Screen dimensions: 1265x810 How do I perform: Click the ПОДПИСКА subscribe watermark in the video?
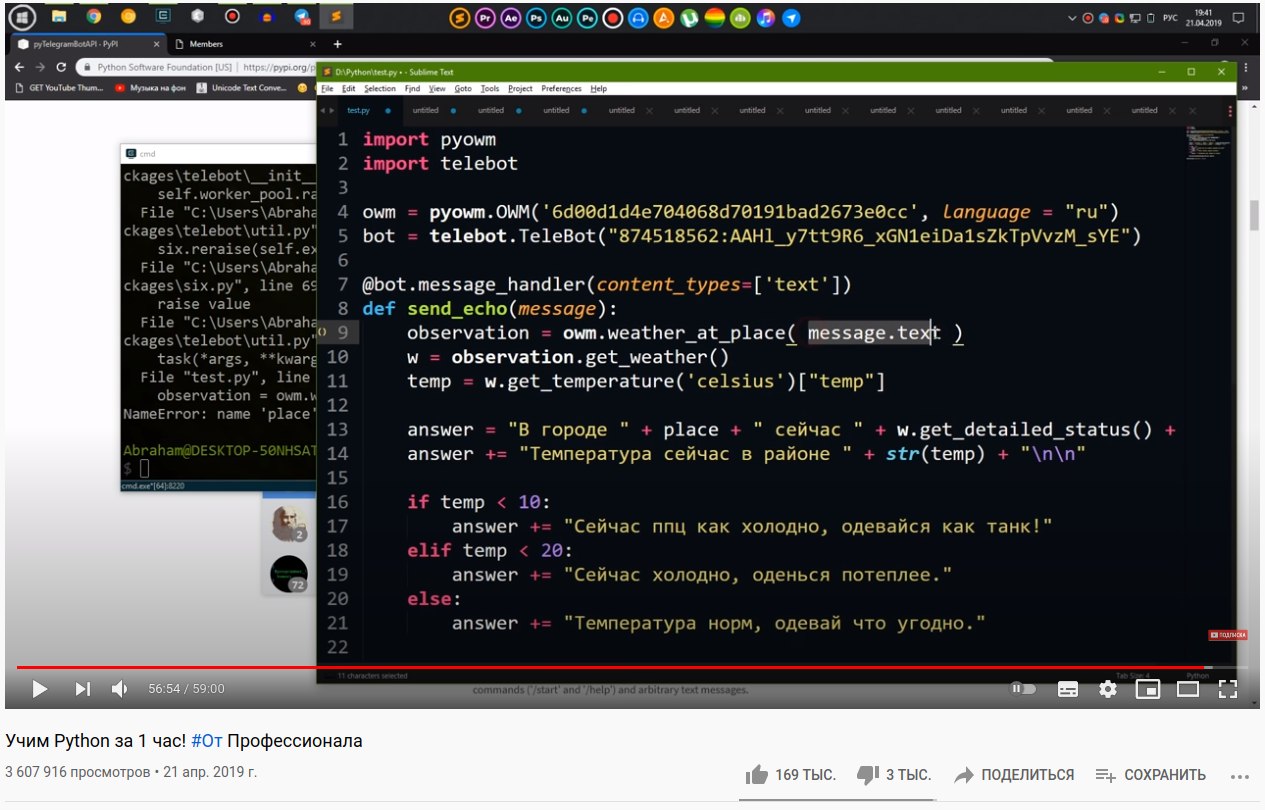click(x=1228, y=635)
